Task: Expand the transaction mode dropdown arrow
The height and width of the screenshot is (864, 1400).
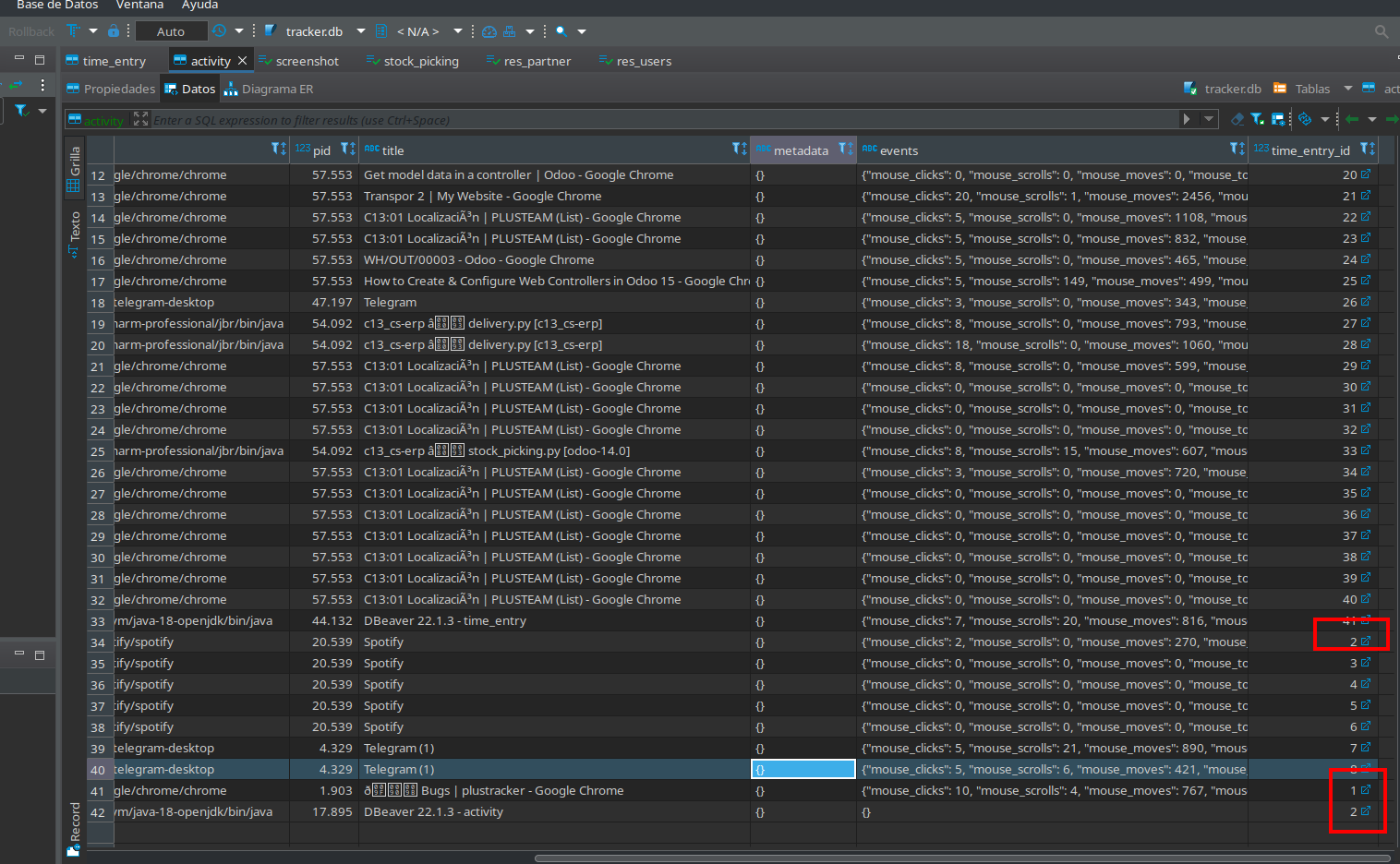Action: click(93, 31)
